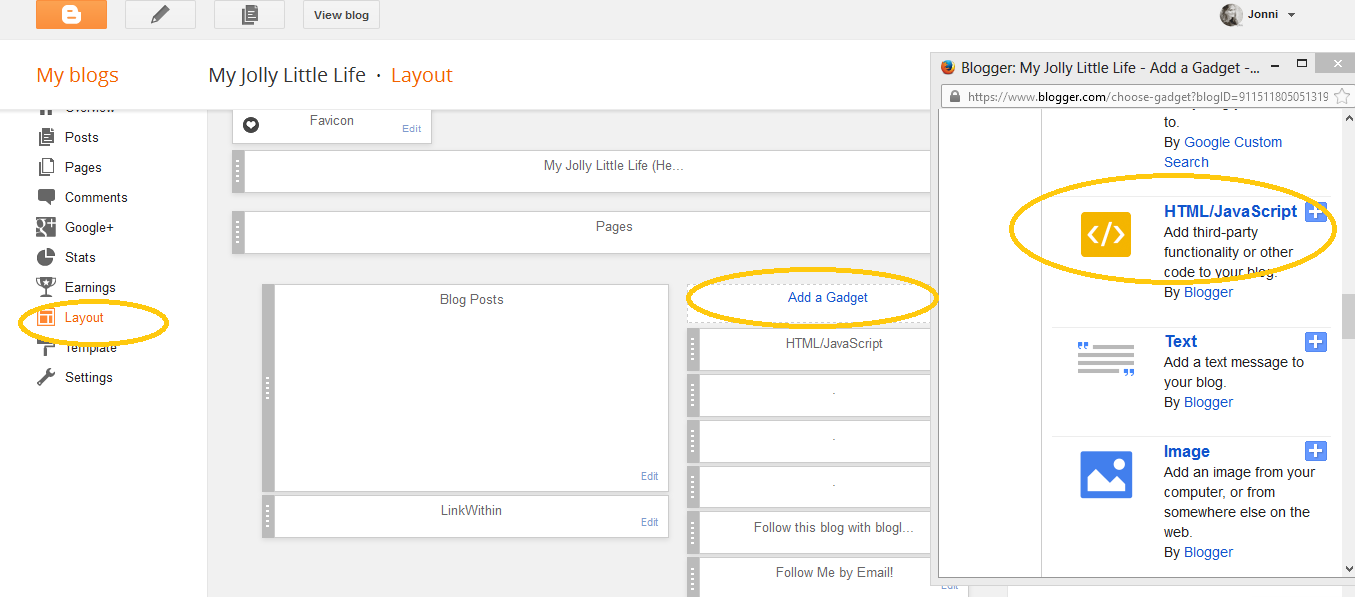
Task: Click the Image gadget picture icon
Action: pos(1105,474)
